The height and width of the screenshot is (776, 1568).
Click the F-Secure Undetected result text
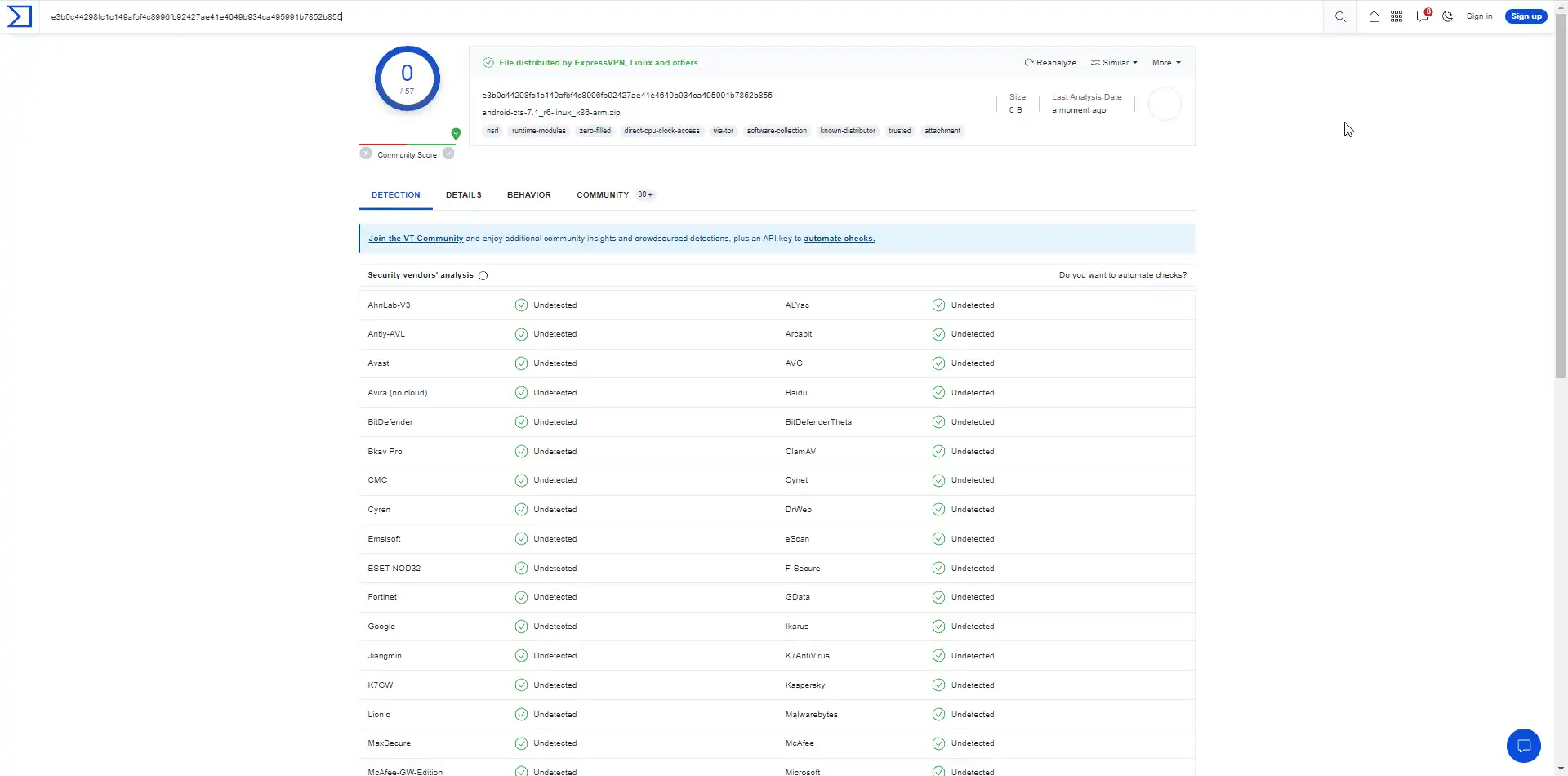point(973,569)
